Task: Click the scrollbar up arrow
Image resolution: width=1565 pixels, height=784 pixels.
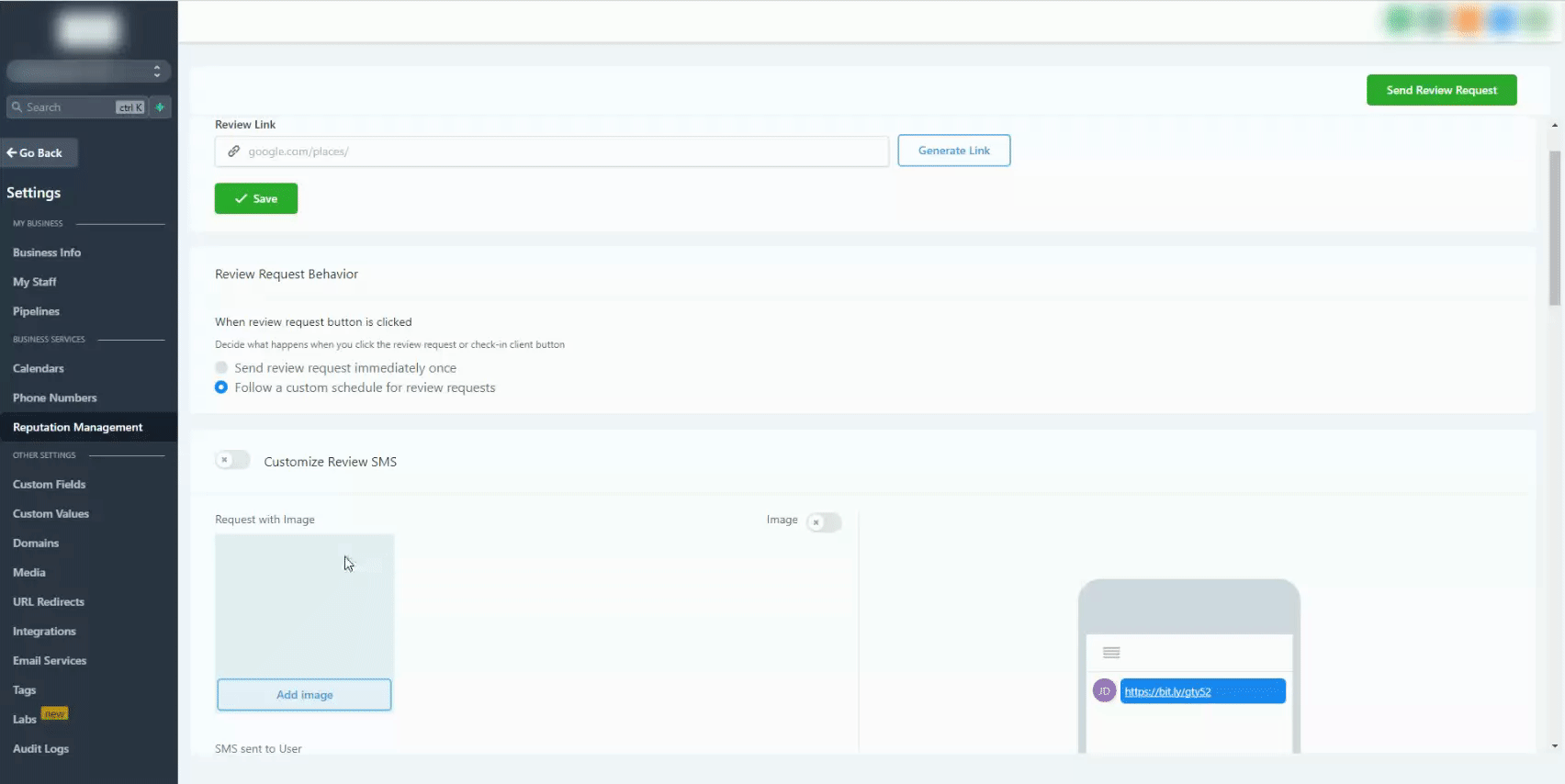Action: 1555,125
